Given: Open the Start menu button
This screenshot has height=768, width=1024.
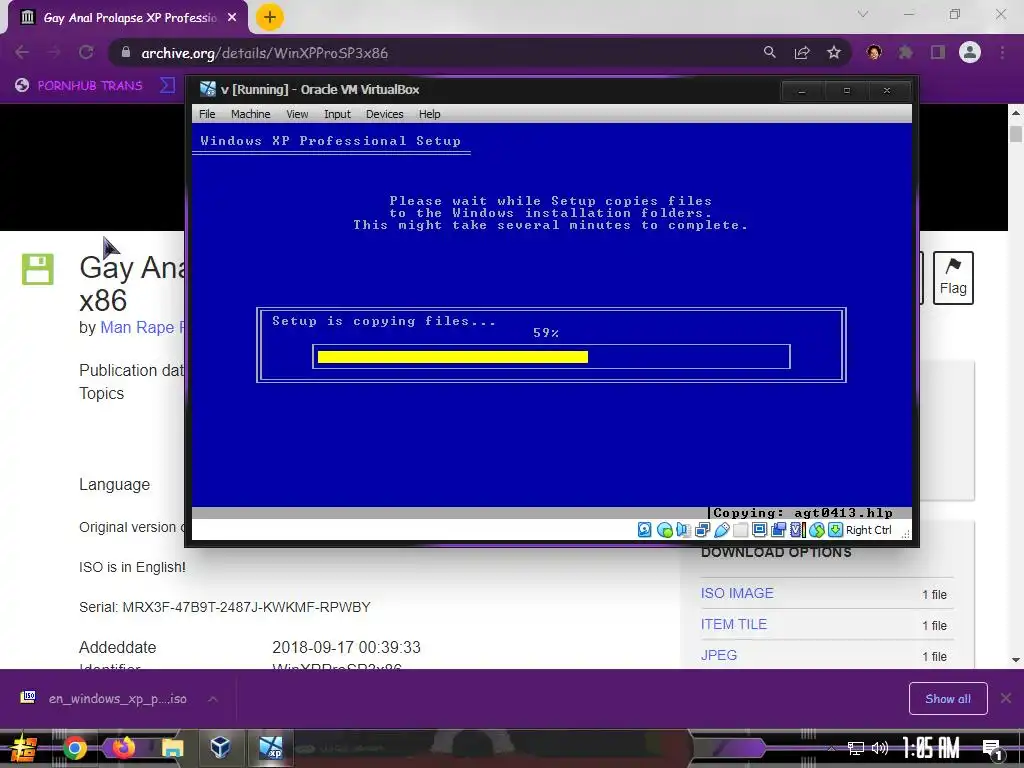Looking at the screenshot, I should [24, 748].
